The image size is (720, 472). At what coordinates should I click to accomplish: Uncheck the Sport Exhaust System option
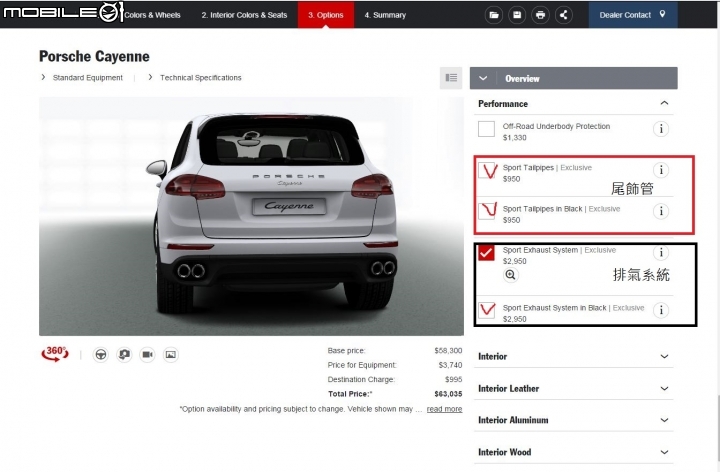coord(486,253)
